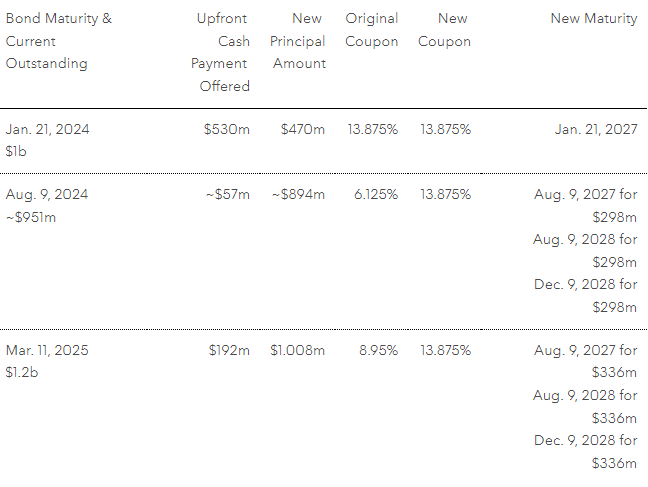Select the "Original Coupon" column header
This screenshot has height=487, width=648.
pos(372,30)
